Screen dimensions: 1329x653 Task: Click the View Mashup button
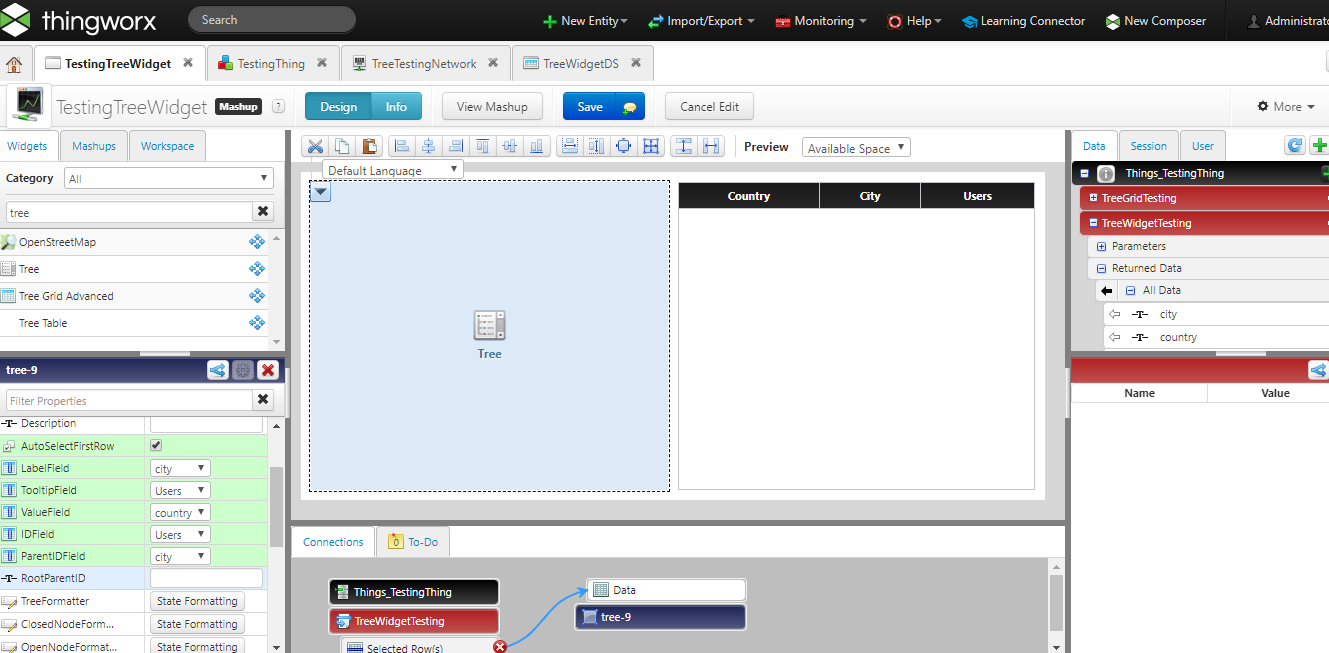492,106
